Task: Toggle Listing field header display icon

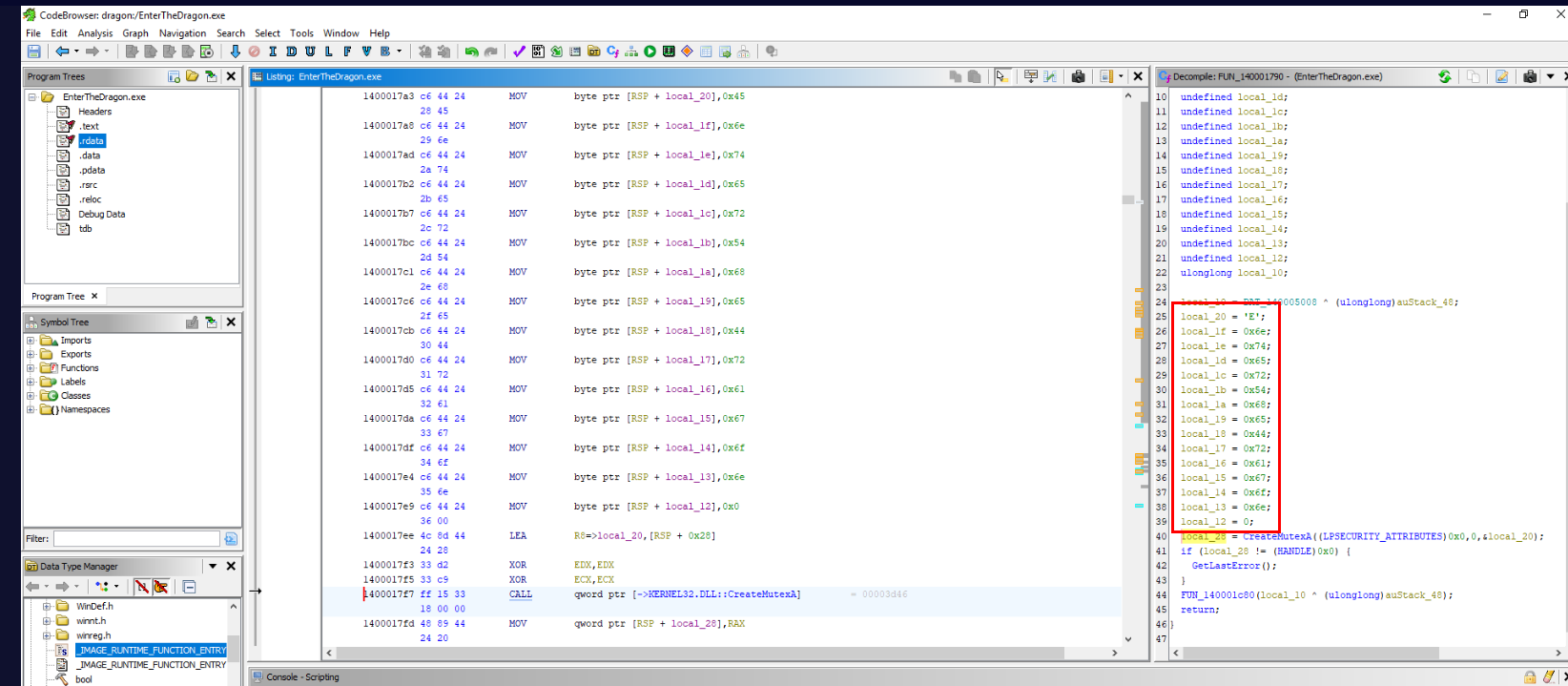Action: [x=1031, y=76]
